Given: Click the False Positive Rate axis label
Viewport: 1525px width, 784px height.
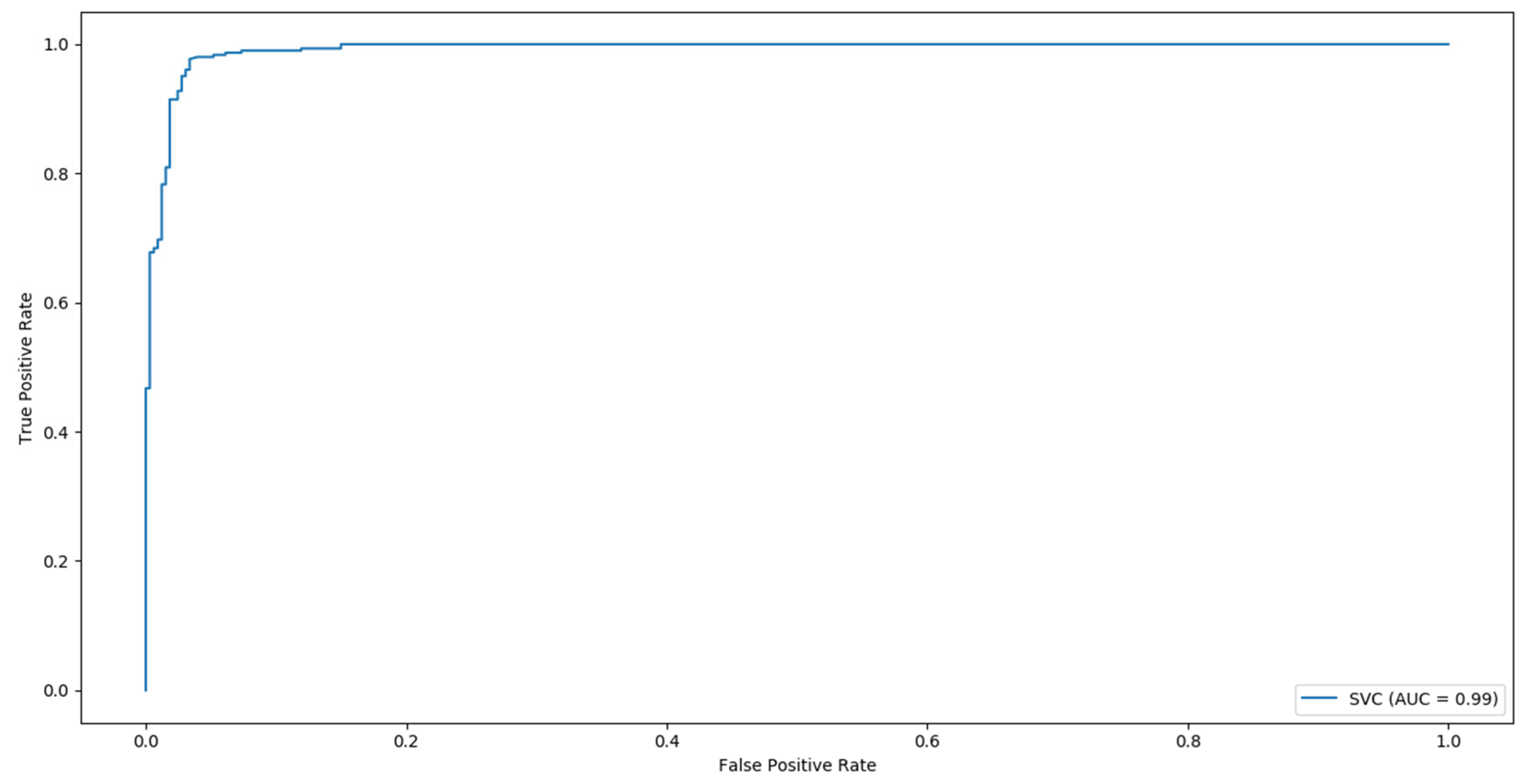Looking at the screenshot, I should click(x=797, y=765).
